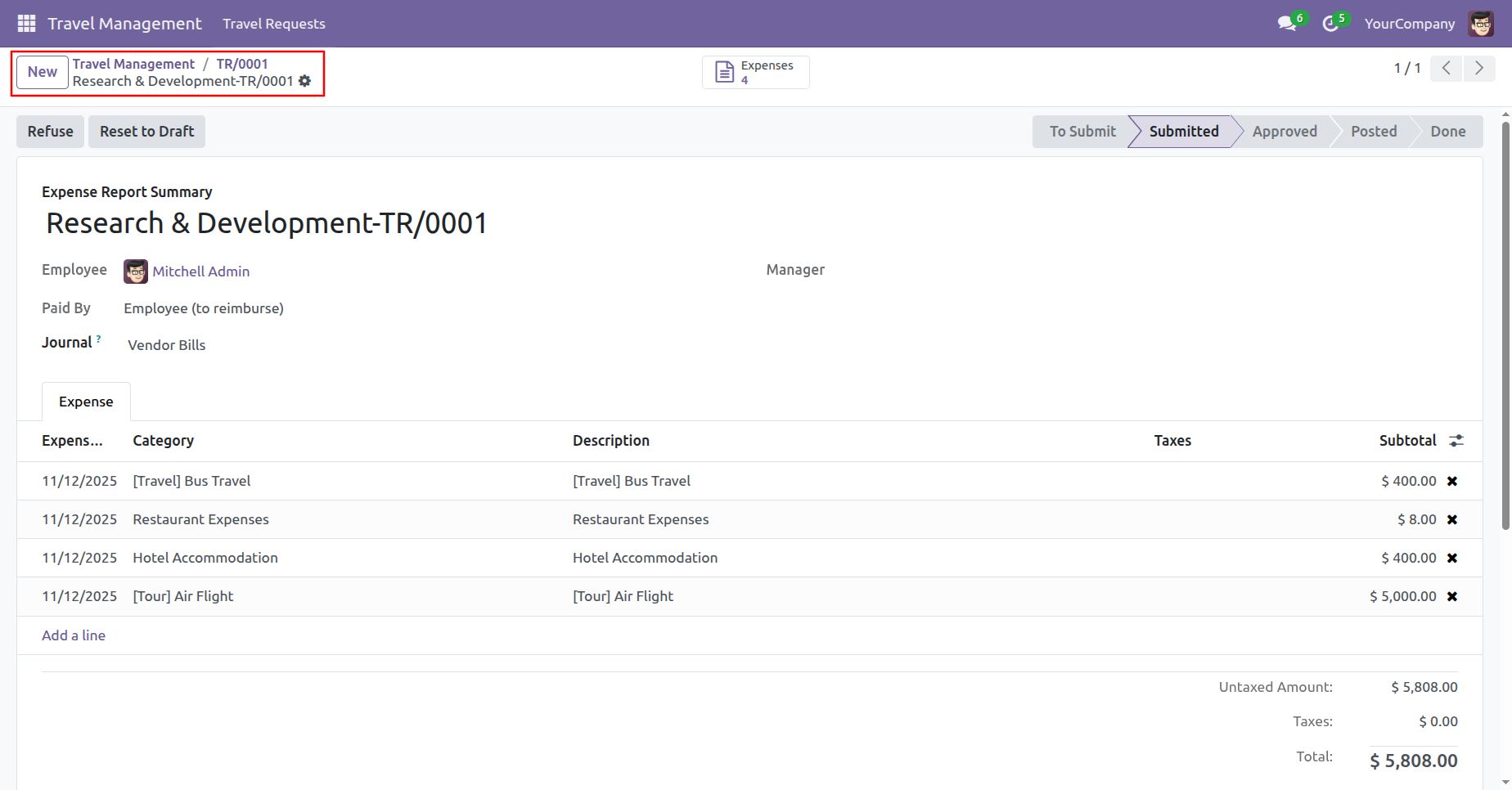Delete the Air Flight expense line

point(1452,596)
